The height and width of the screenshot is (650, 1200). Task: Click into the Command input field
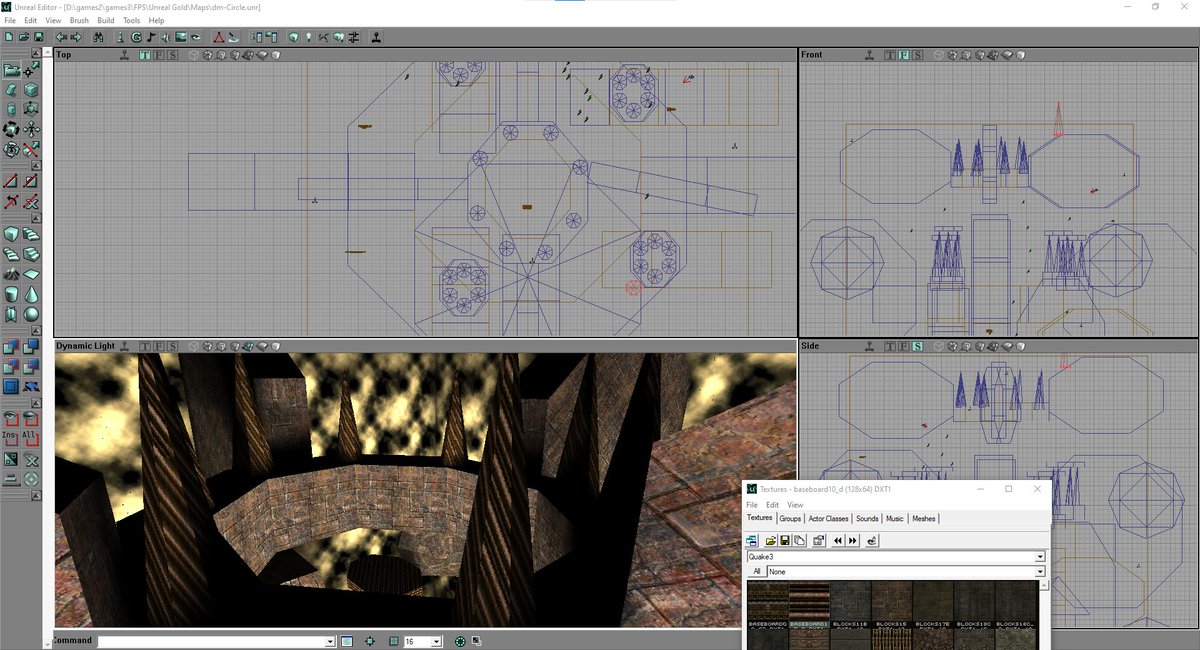click(211, 641)
